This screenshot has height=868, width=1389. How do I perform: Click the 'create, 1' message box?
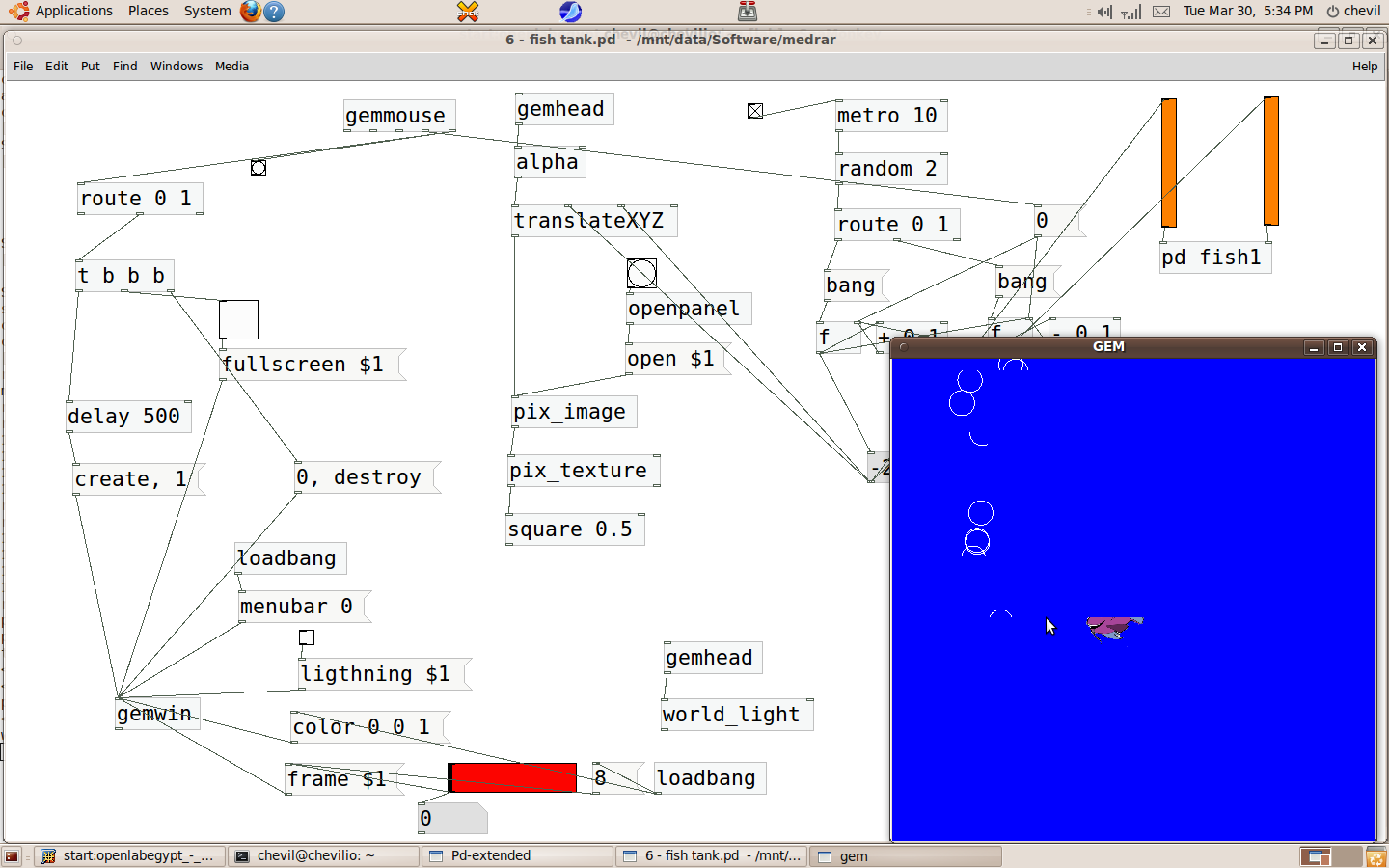pyautogui.click(x=140, y=479)
